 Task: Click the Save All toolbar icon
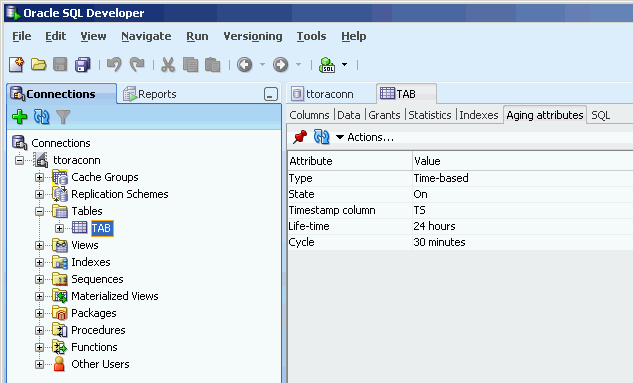click(83, 65)
